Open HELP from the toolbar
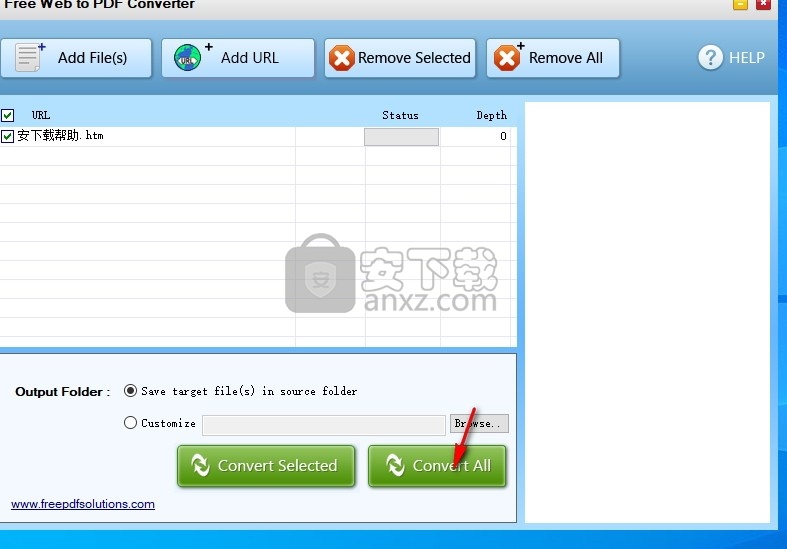Screen dimensions: 787x549 point(731,58)
